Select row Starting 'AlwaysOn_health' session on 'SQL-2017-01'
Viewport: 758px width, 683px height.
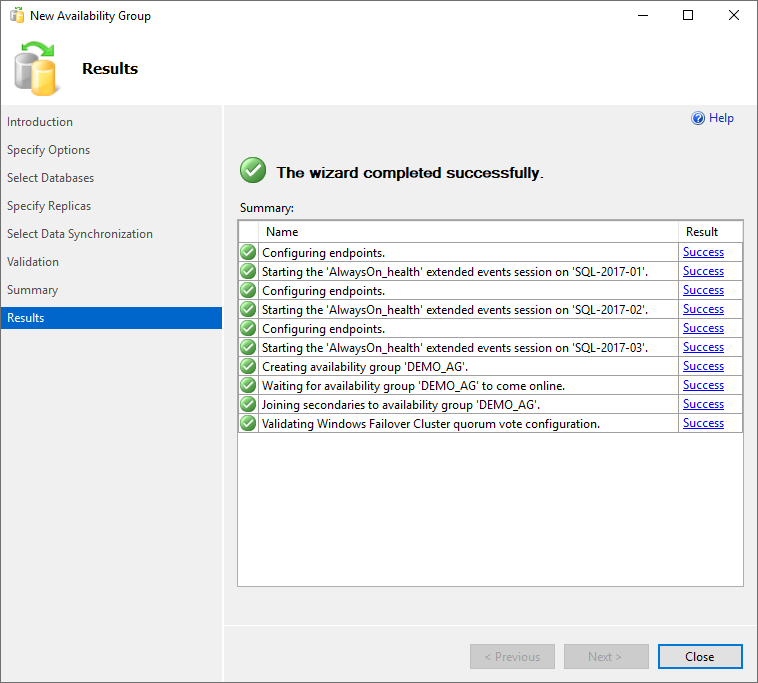(x=491, y=271)
